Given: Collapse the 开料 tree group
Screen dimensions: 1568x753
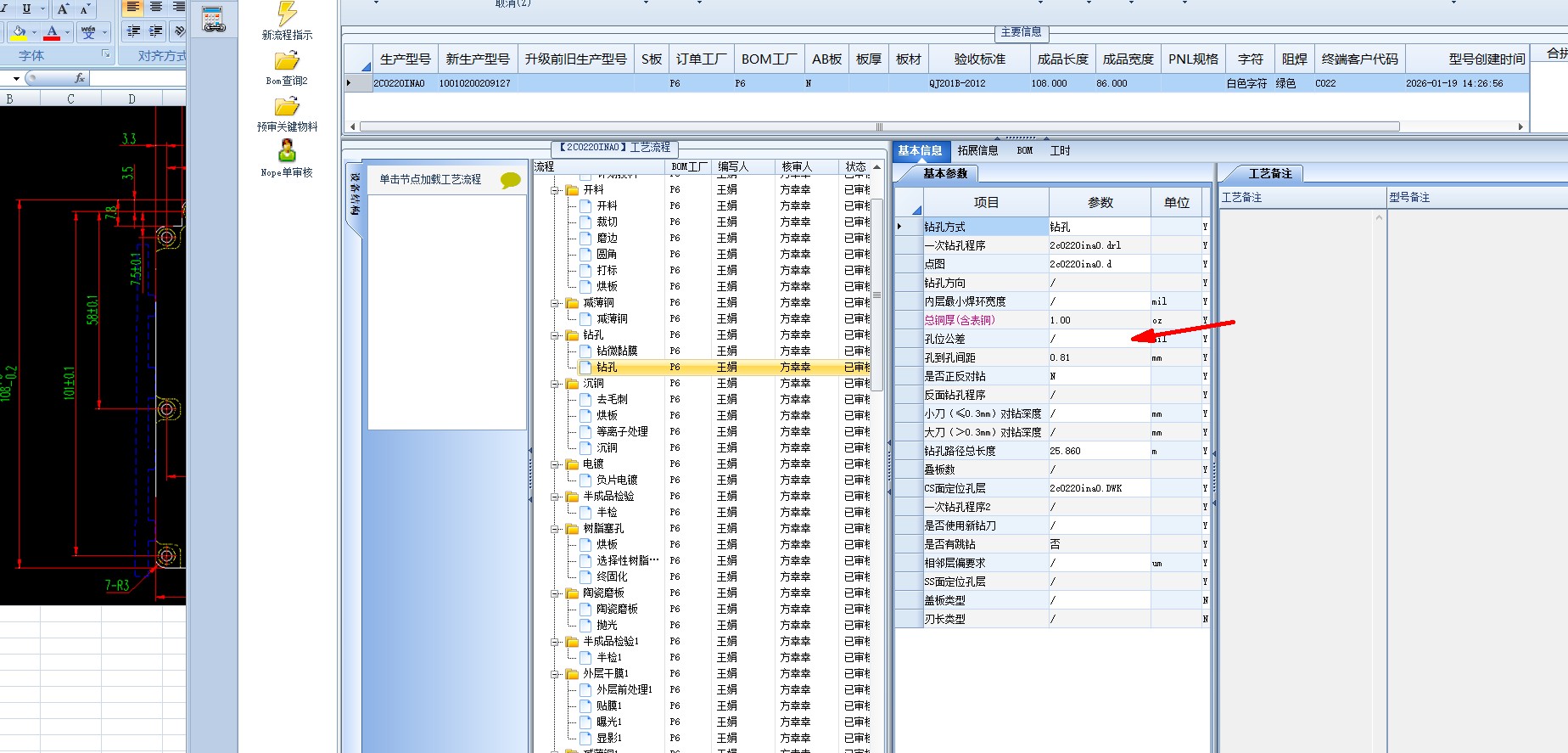Looking at the screenshot, I should (x=555, y=190).
